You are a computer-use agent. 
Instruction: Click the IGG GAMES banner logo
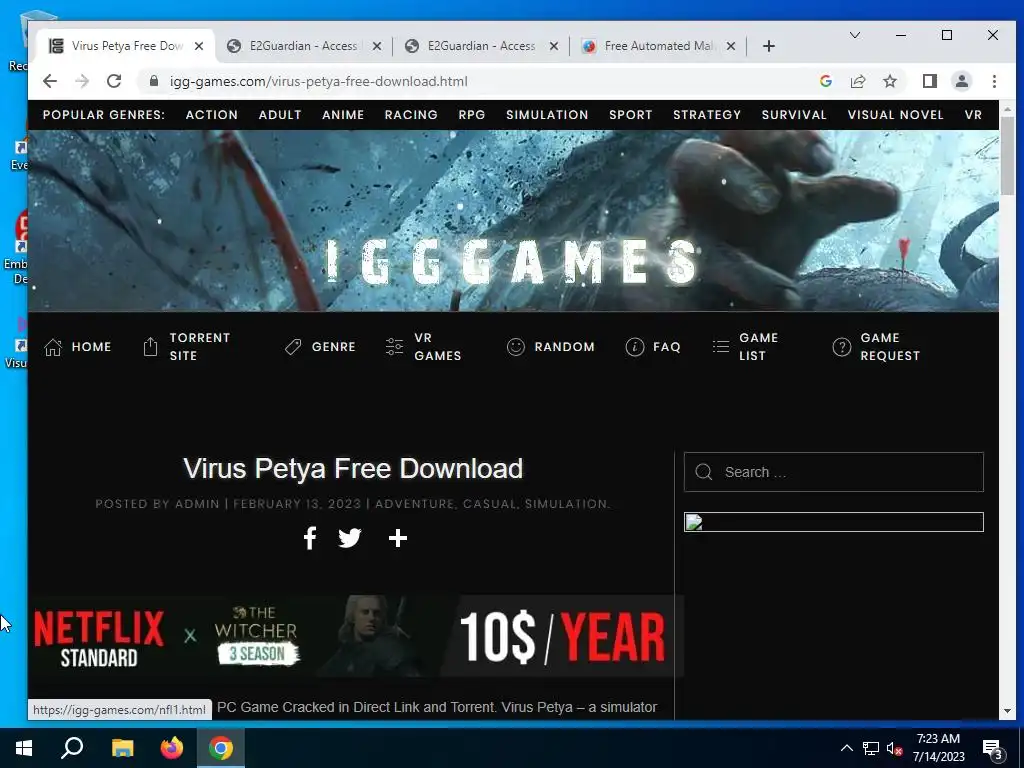click(513, 261)
